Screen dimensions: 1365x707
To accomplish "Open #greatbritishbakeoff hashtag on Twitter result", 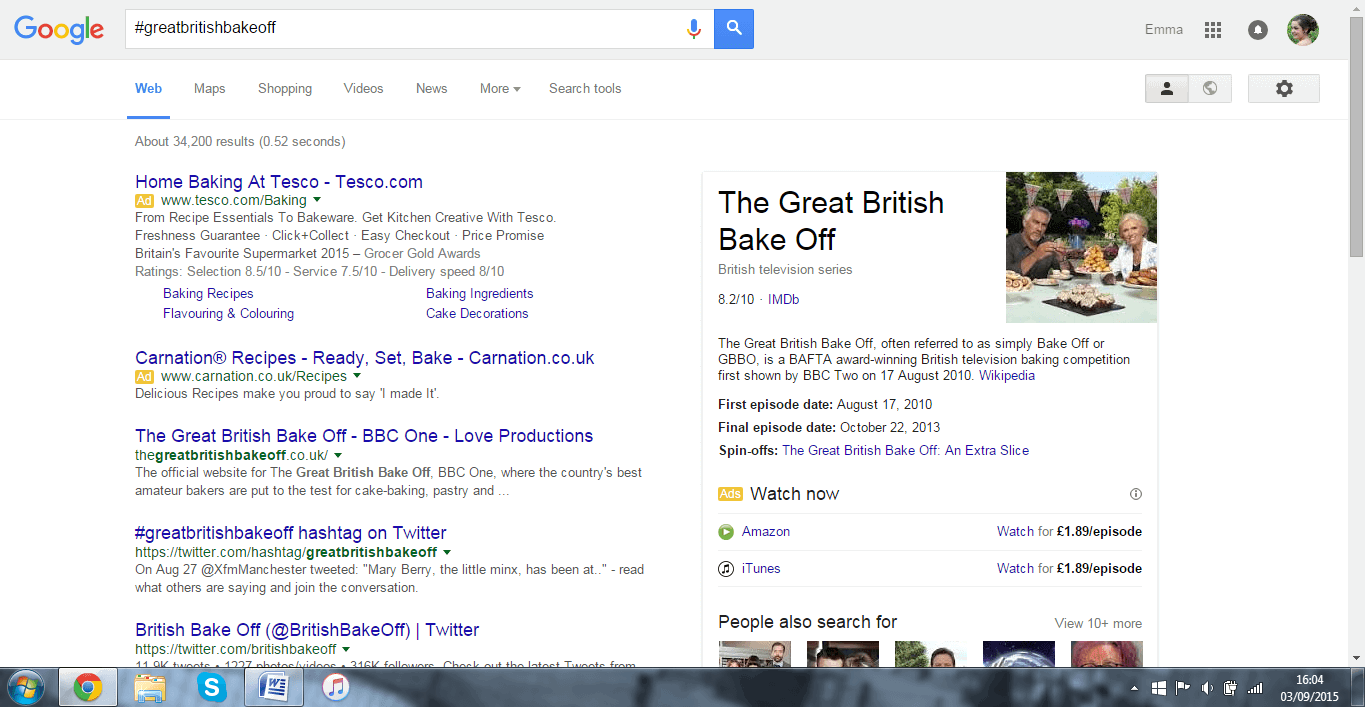I will tap(291, 533).
